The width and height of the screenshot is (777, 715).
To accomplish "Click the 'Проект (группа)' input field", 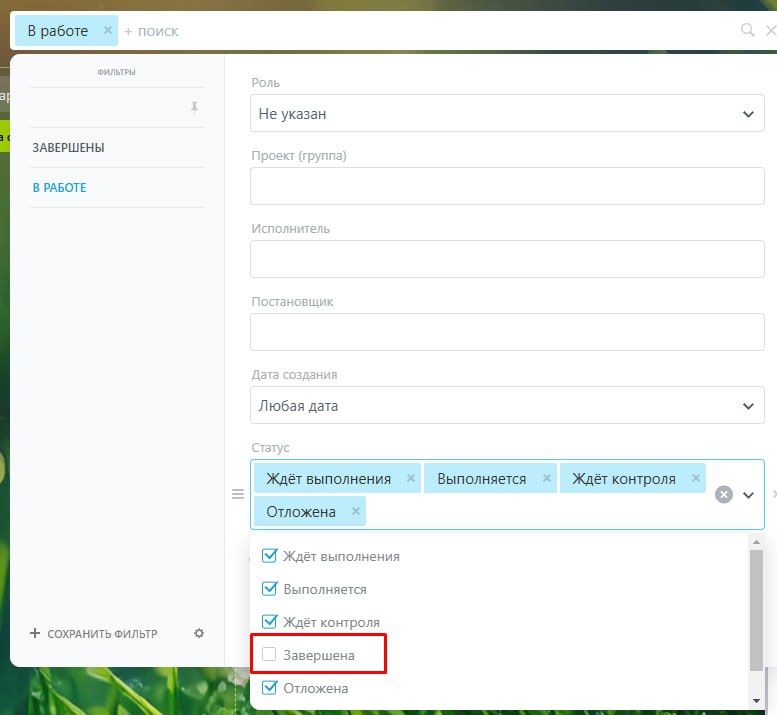I will (507, 186).
